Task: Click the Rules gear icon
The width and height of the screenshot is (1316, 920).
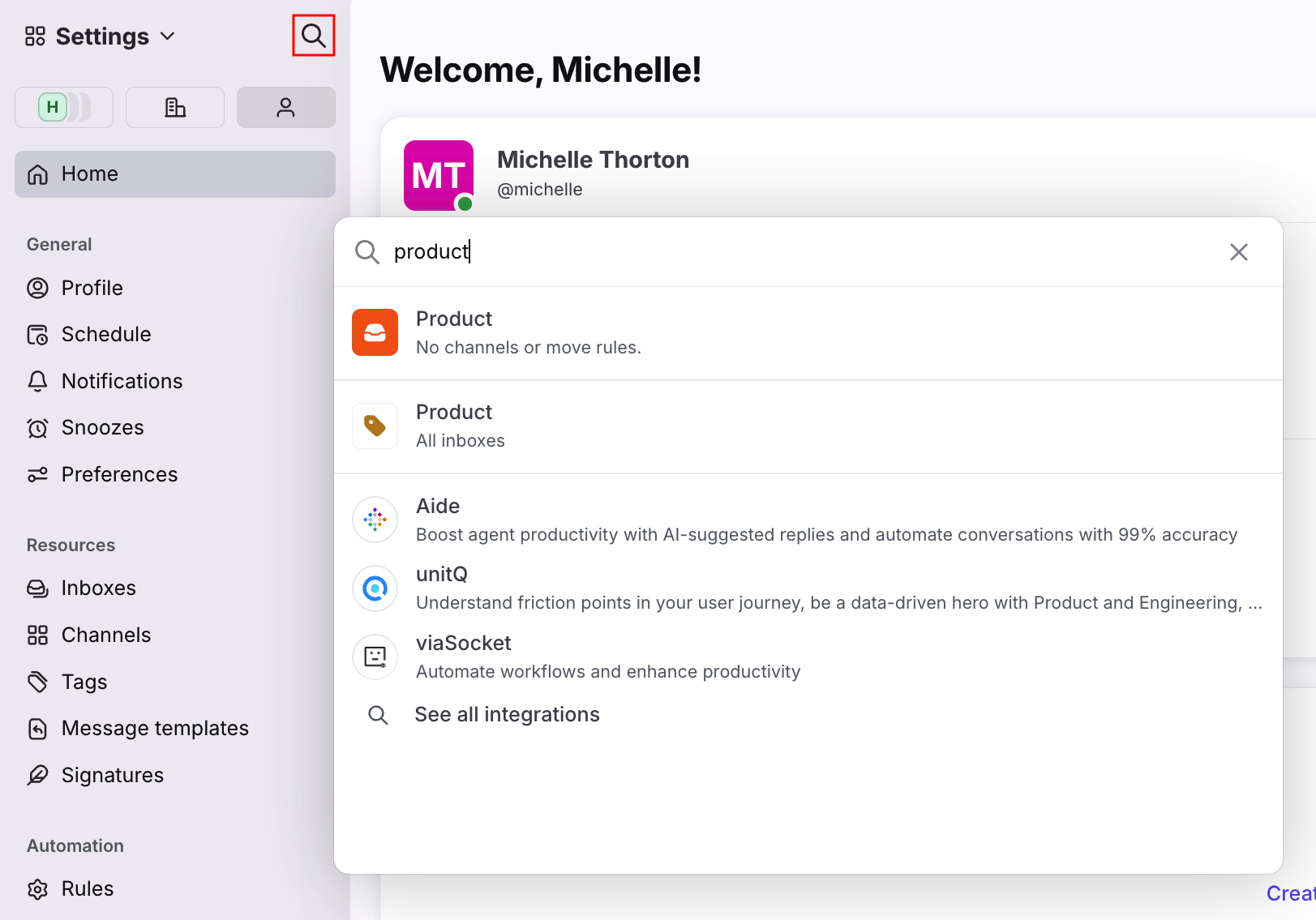Action: click(x=37, y=889)
